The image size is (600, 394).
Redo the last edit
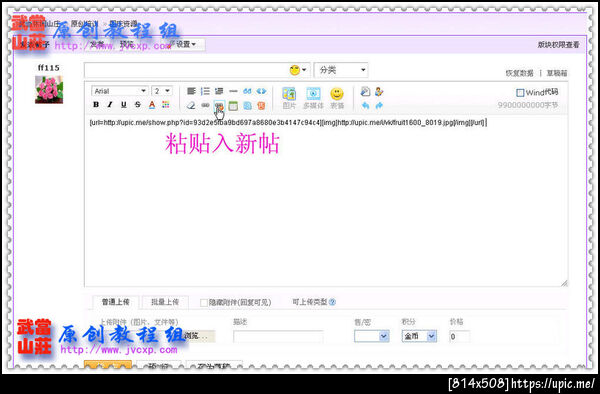[379, 105]
